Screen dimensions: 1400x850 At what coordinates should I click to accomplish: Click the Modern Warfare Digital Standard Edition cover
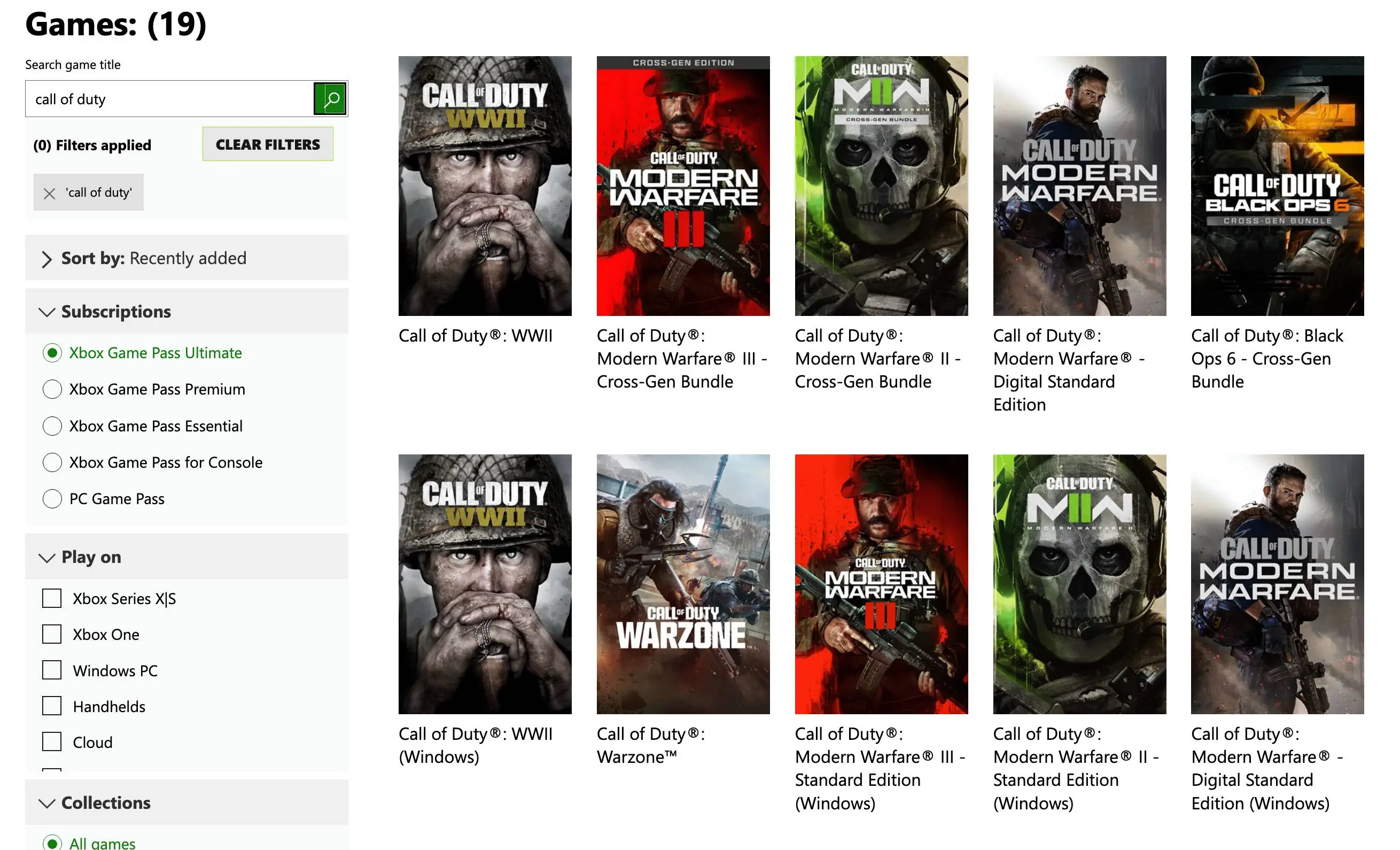[x=1078, y=185]
